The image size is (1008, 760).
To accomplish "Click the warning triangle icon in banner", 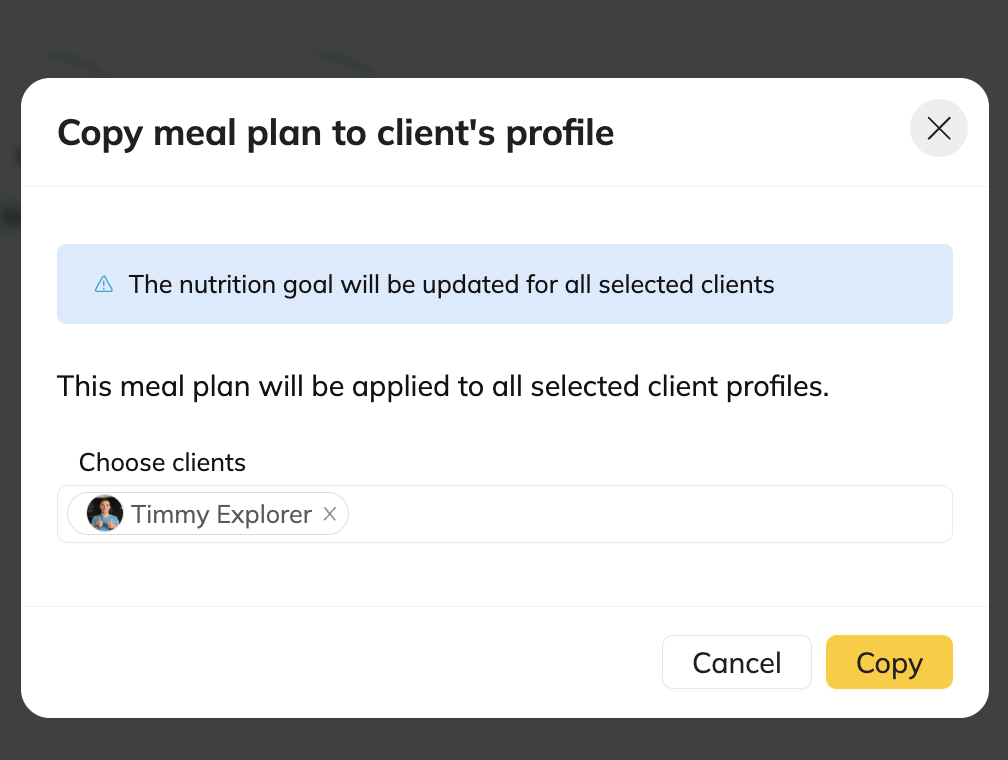I will click(x=104, y=285).
